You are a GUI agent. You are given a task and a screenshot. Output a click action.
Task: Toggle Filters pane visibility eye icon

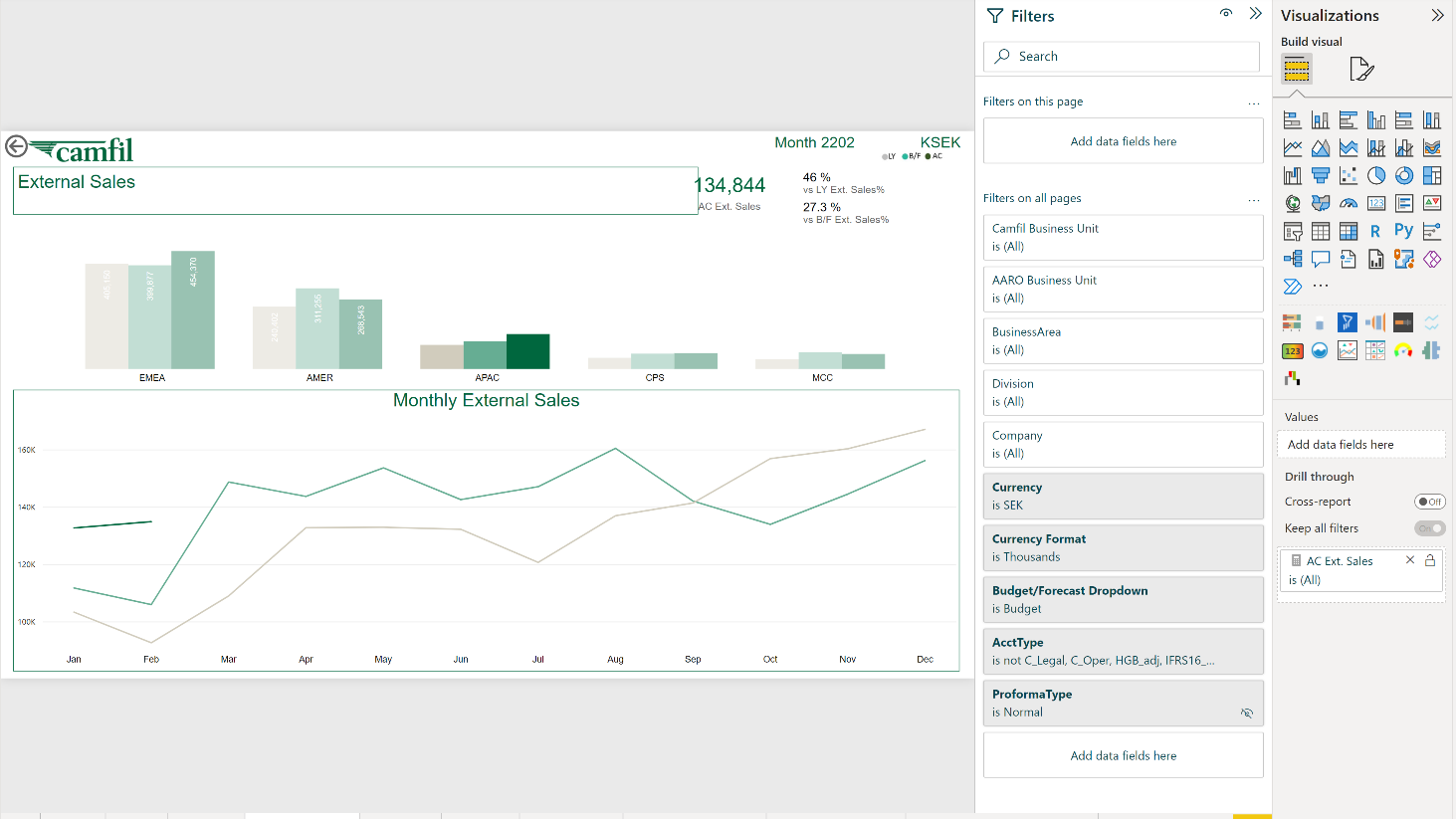(1226, 14)
